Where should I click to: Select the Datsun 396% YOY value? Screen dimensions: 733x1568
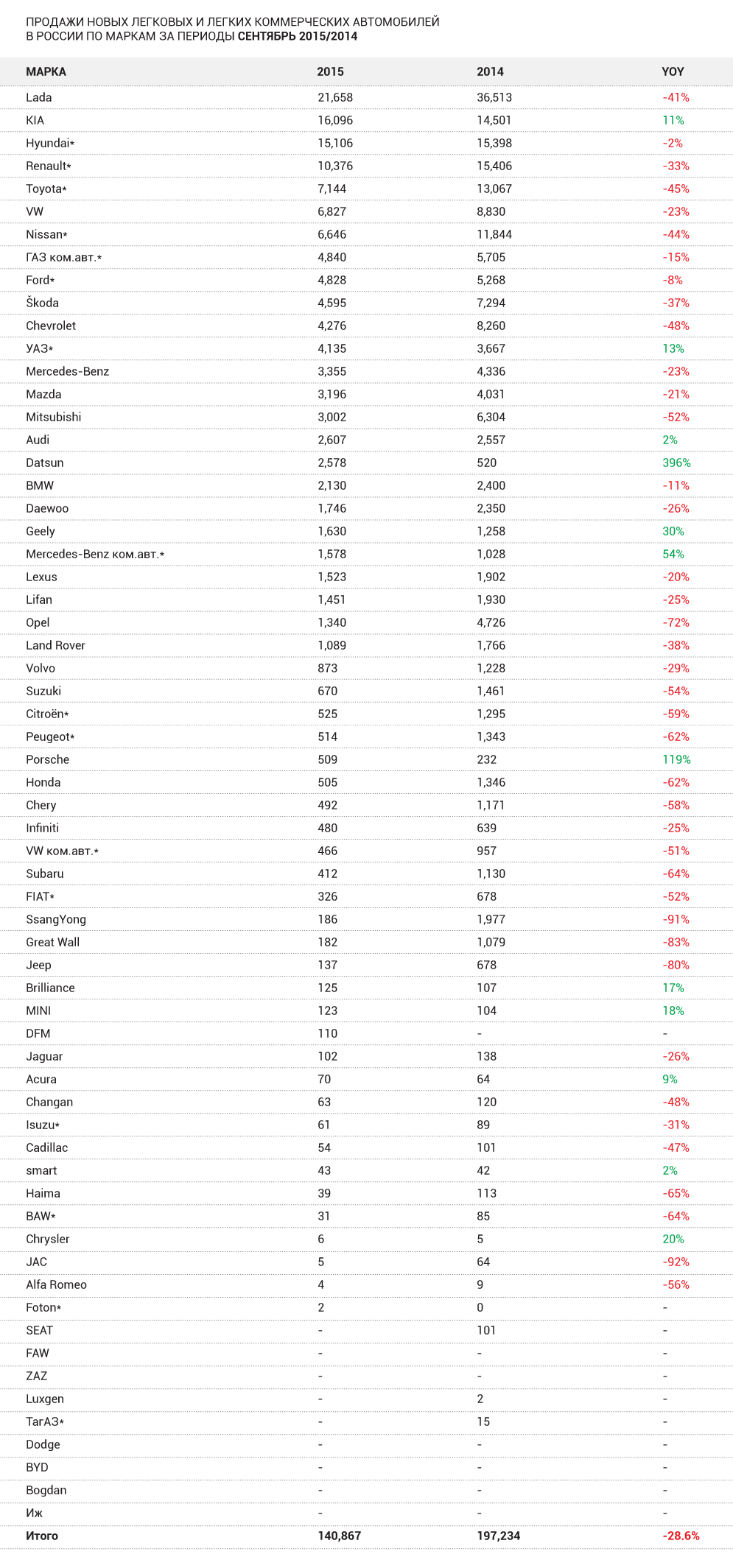point(676,463)
